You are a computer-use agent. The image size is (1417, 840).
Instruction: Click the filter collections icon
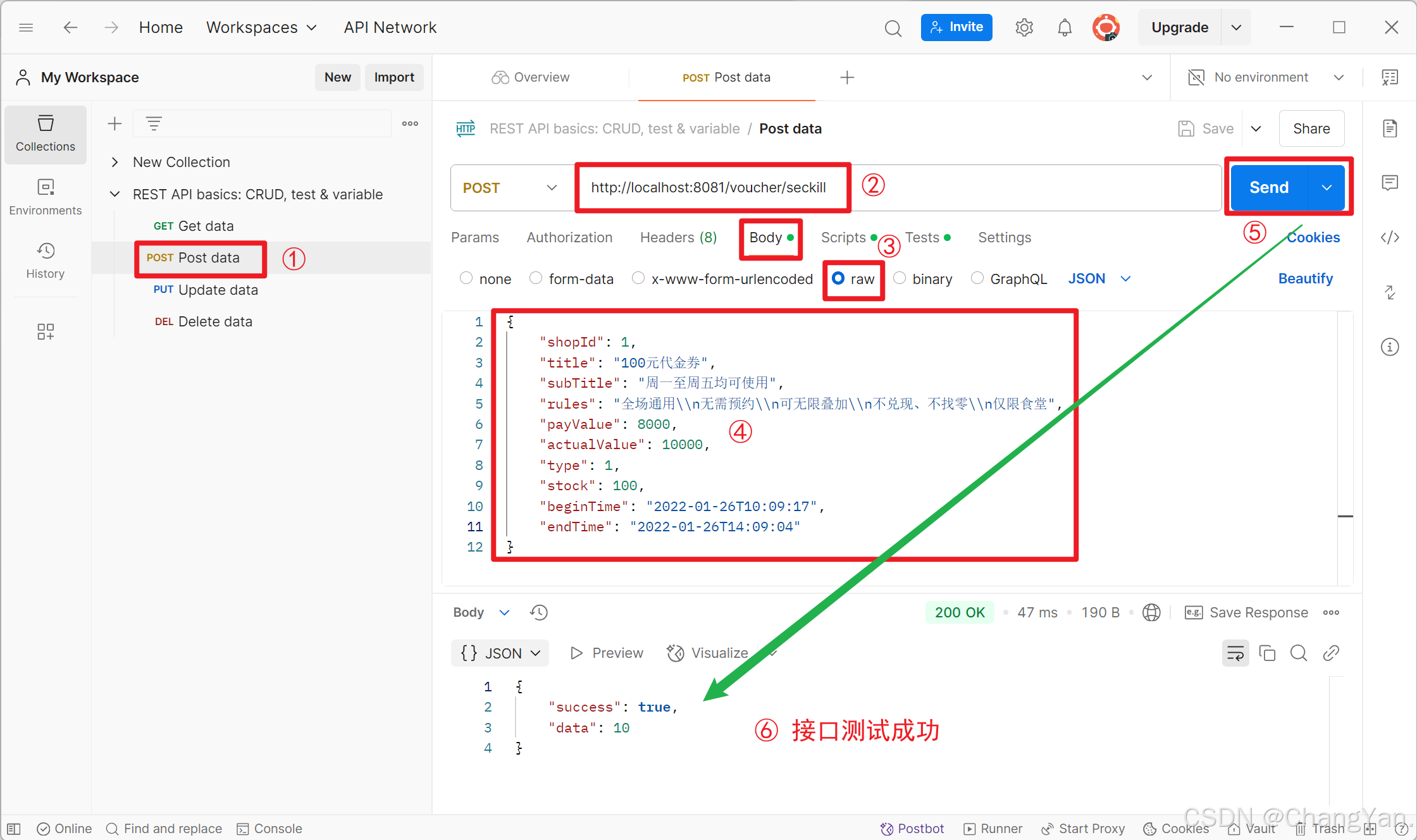point(154,123)
